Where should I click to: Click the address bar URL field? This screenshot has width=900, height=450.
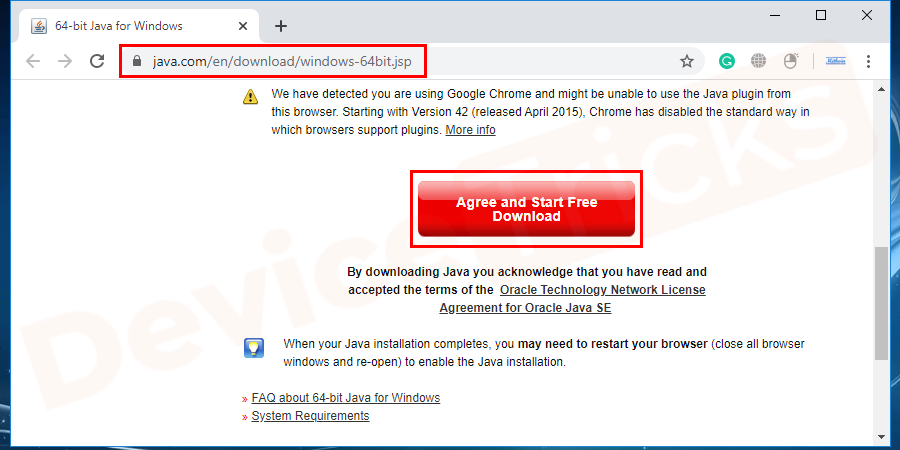400,61
